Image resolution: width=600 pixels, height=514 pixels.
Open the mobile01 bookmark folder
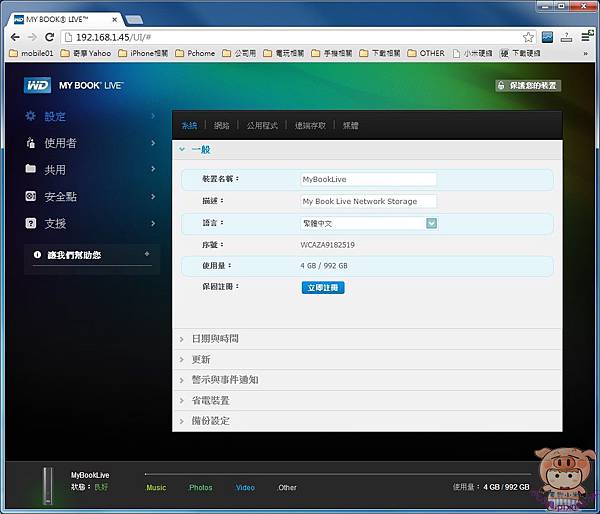[x=31, y=53]
